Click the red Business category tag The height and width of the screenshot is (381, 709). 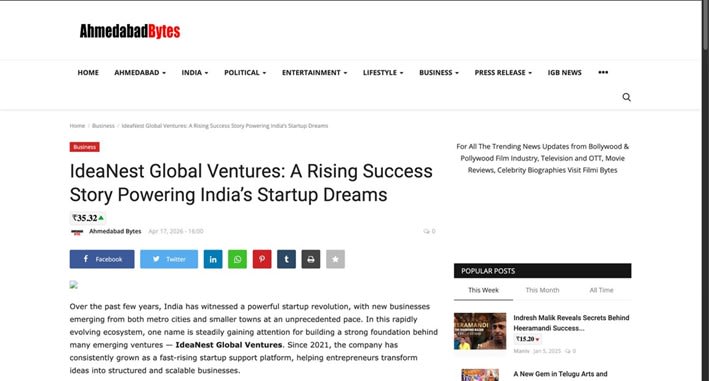(x=85, y=147)
